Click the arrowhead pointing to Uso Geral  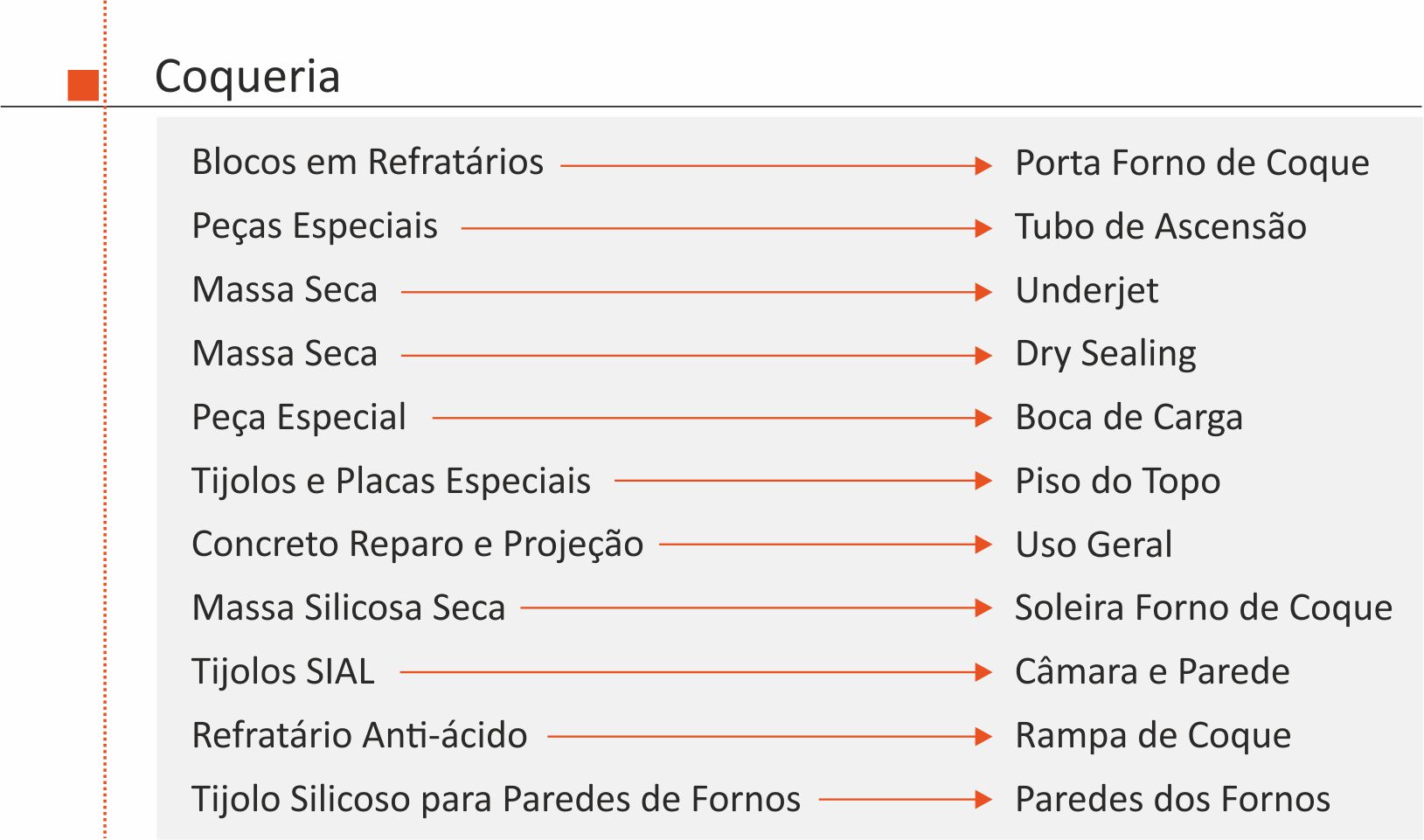(983, 545)
